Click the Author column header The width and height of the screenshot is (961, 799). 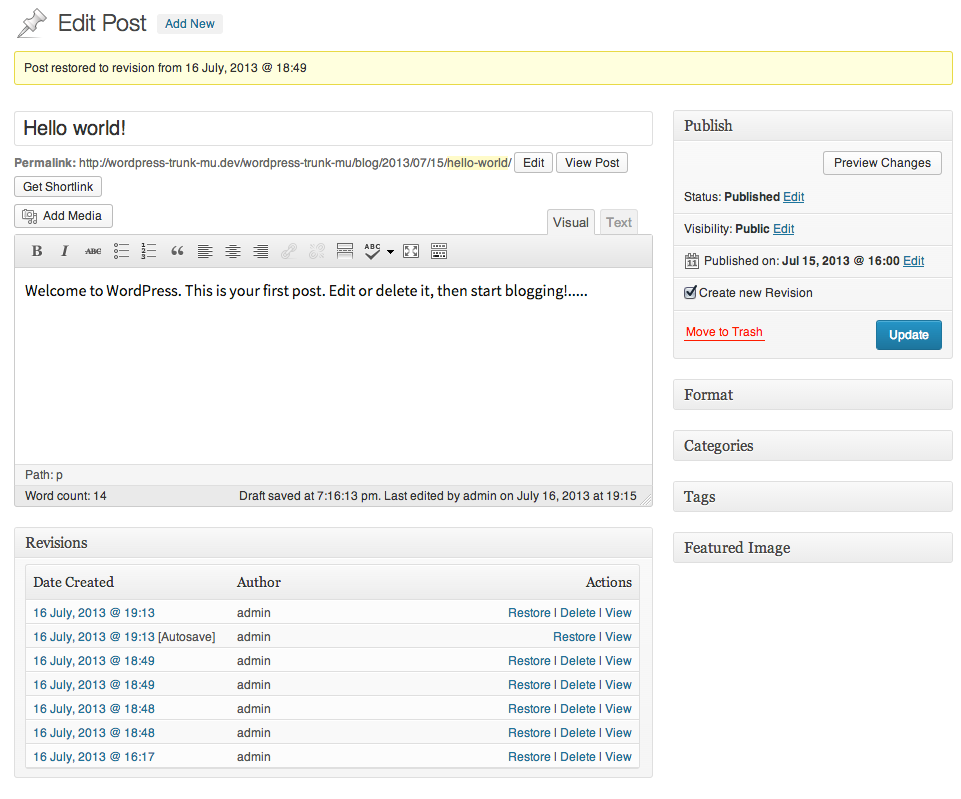(259, 583)
